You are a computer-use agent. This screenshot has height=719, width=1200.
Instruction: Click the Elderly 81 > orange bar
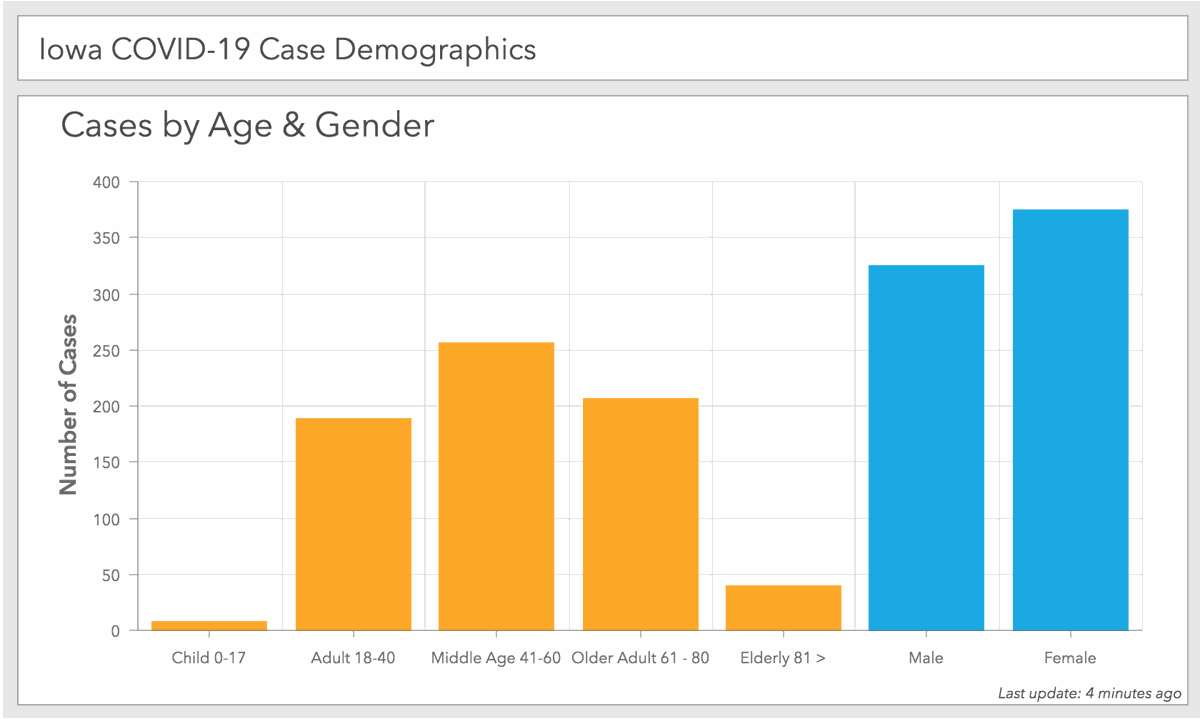783,607
